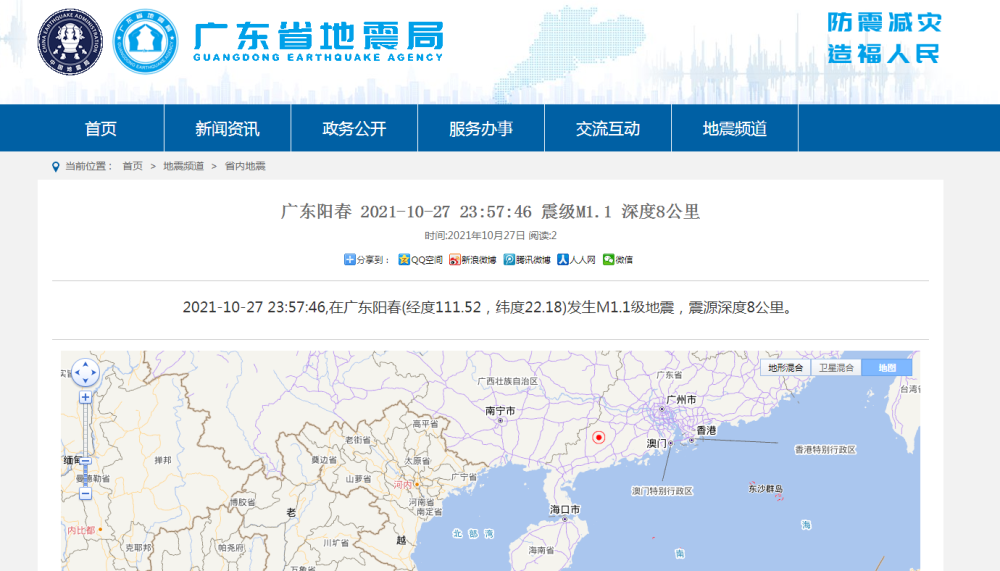Click the 地震频道 breadcrumb link
This screenshot has height=571, width=1000.
tap(183, 166)
